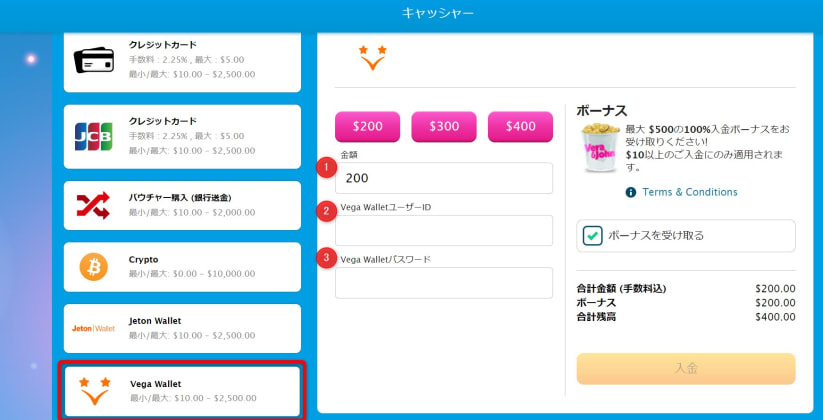Click the ボーナス section heading
The height and width of the screenshot is (420, 823).
(x=602, y=111)
